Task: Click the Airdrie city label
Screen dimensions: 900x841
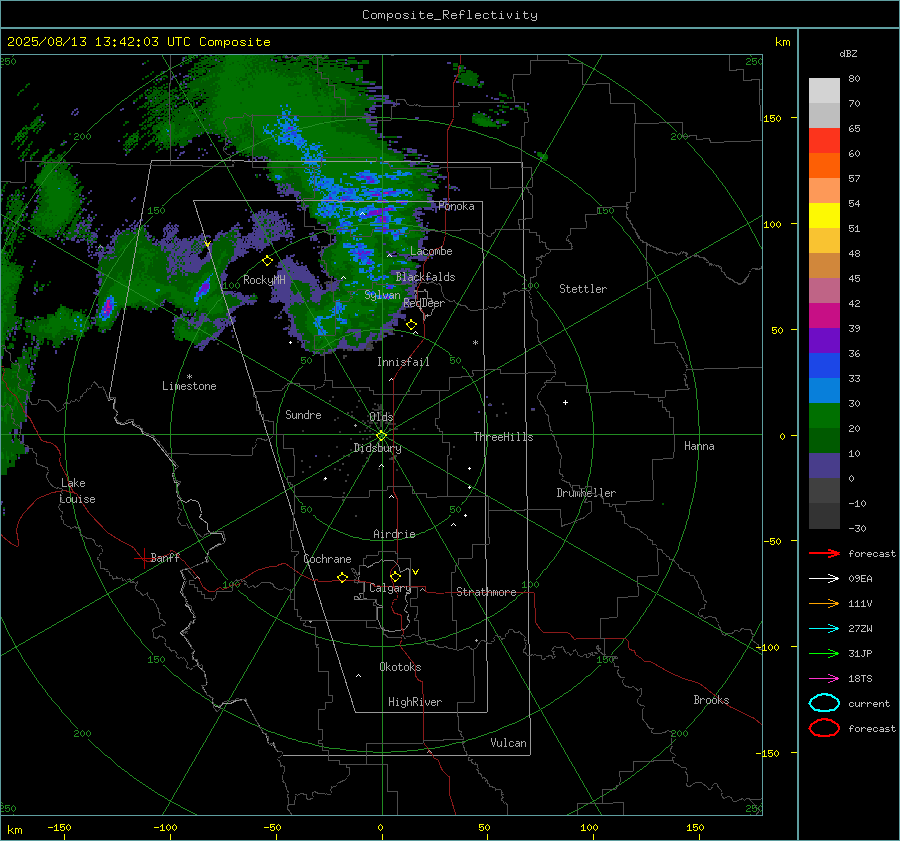Action: pyautogui.click(x=394, y=534)
